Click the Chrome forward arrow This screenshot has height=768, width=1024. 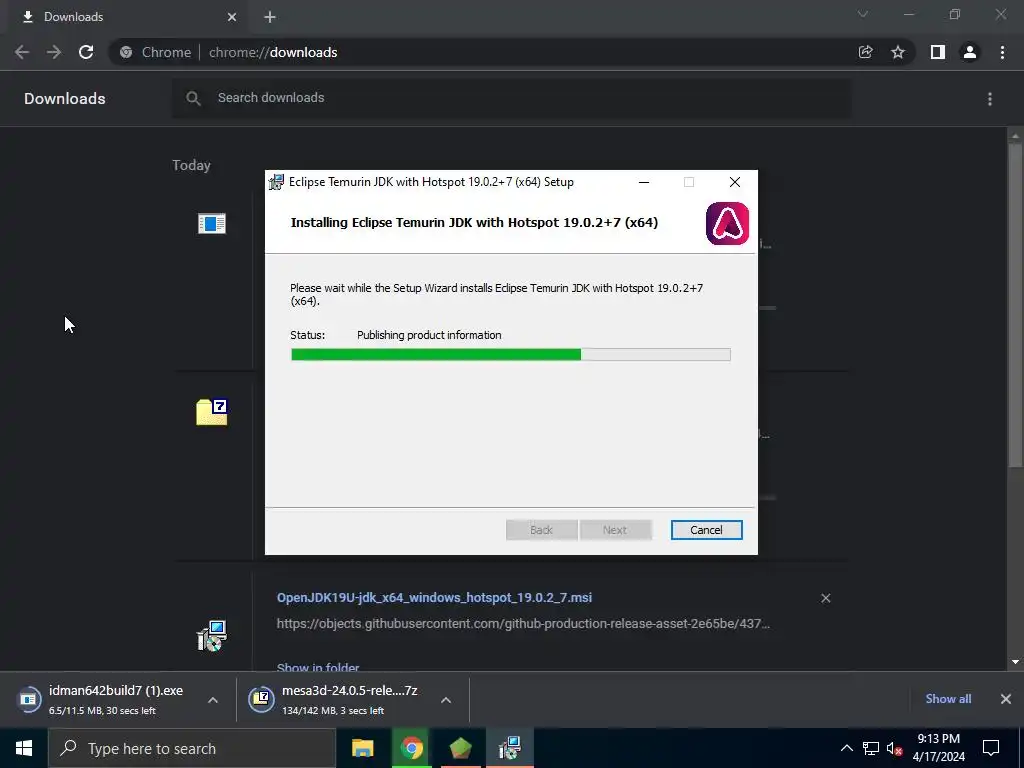(x=54, y=52)
